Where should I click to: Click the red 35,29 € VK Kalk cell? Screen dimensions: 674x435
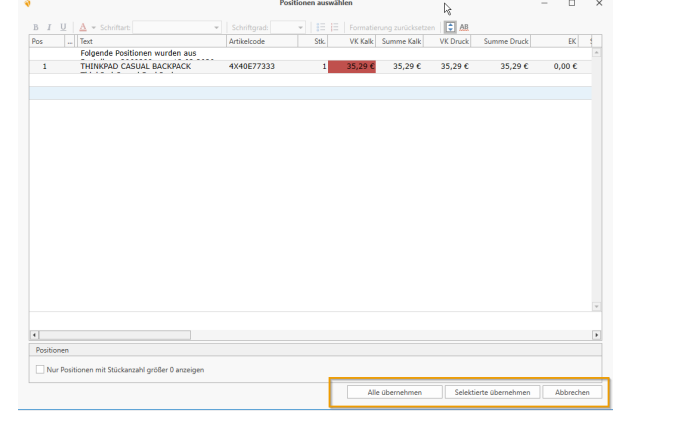(x=353, y=66)
